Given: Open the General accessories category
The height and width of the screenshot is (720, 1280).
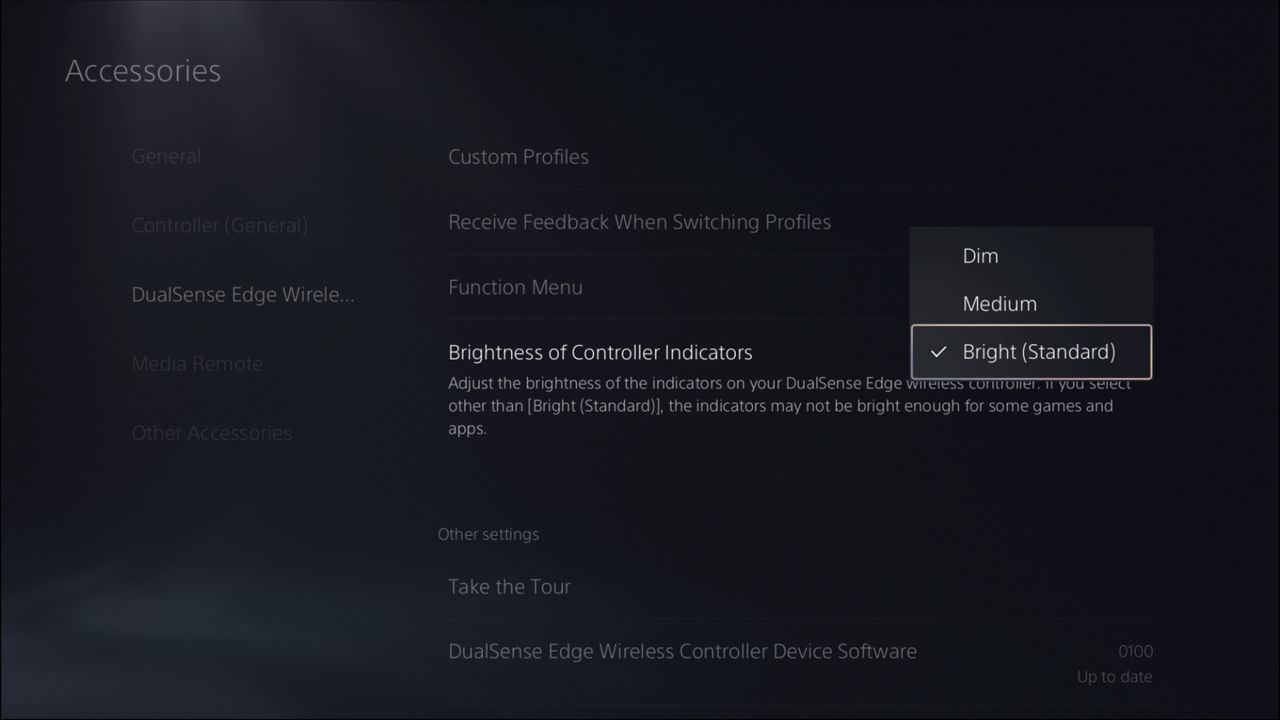Looking at the screenshot, I should 166,156.
